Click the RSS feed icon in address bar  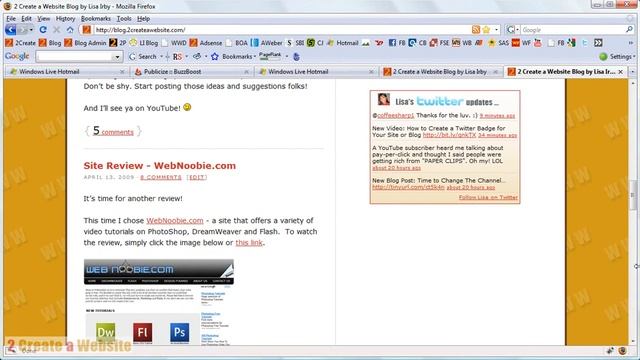point(476,30)
